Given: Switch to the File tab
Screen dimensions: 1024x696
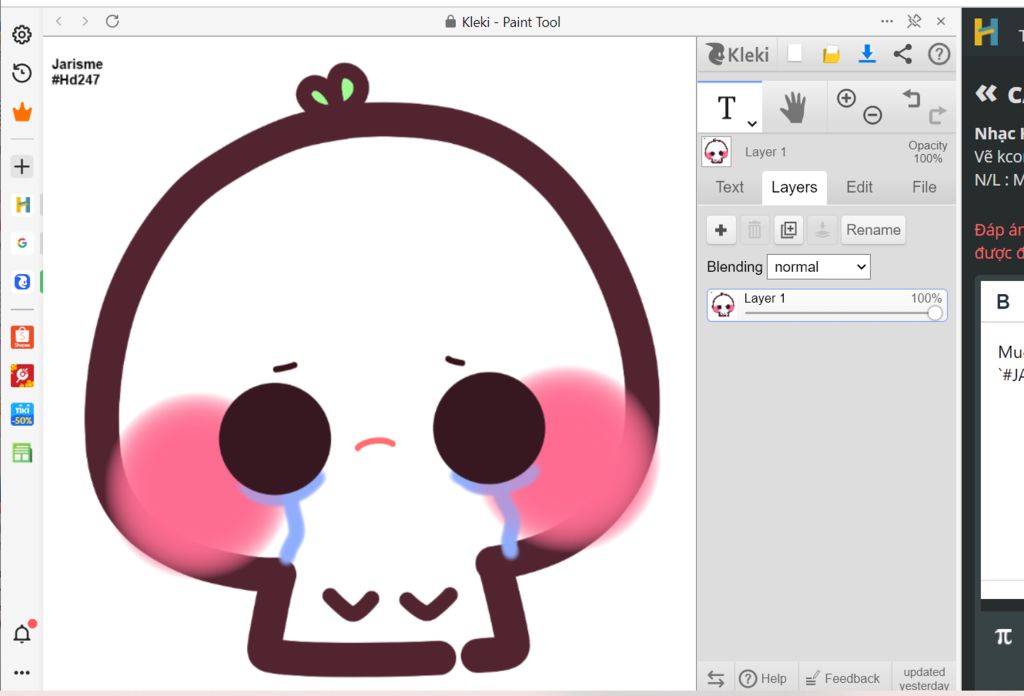Looking at the screenshot, I should [x=924, y=187].
